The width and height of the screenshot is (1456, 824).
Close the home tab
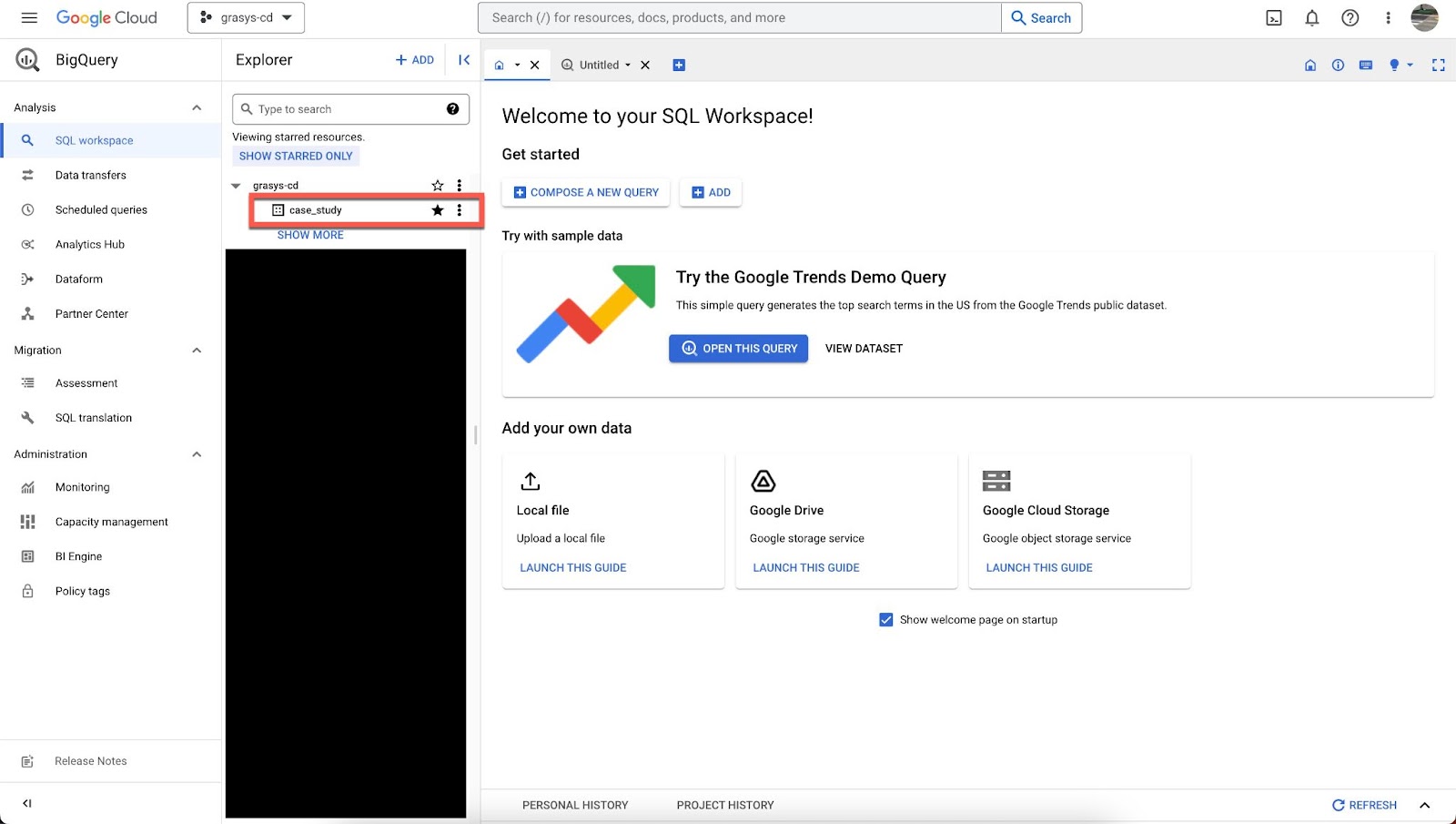535,66
